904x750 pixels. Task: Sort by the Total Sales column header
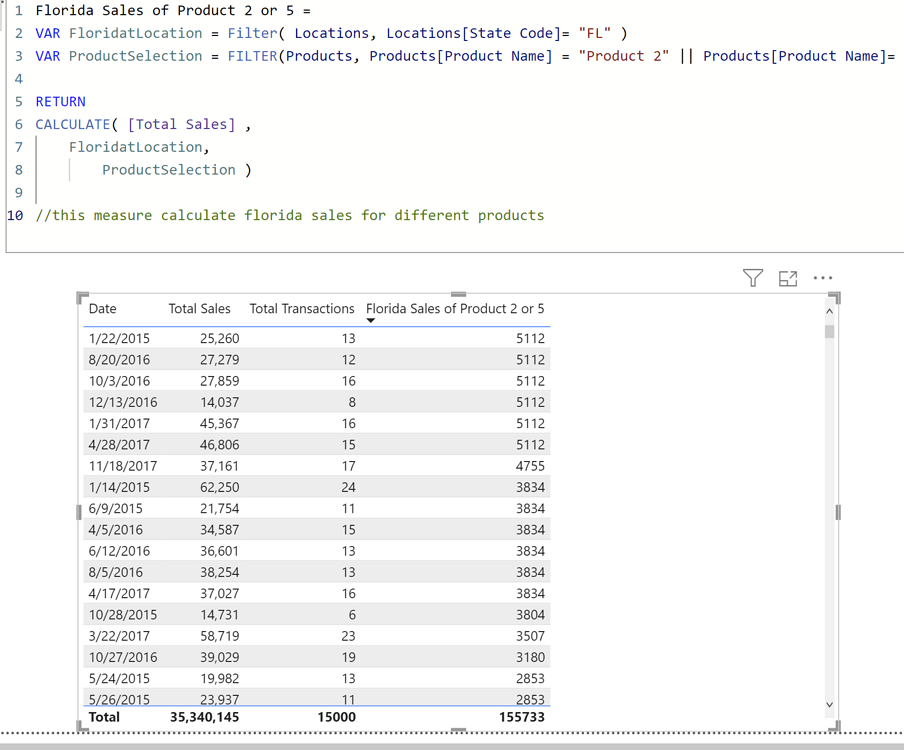click(199, 309)
